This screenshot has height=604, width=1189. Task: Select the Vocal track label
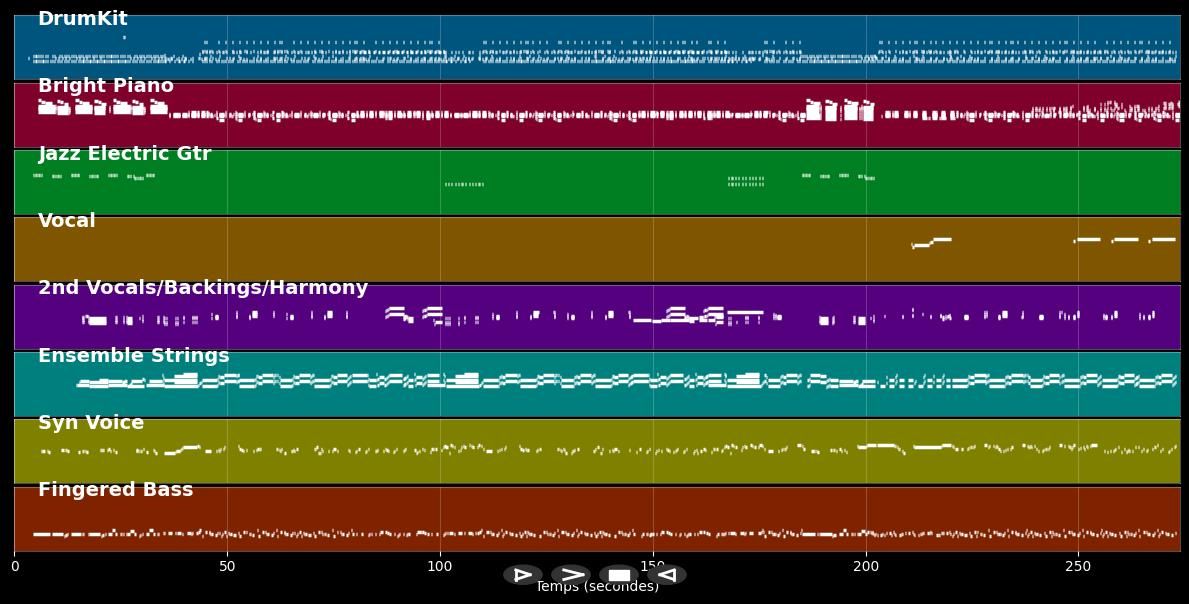pos(67,221)
